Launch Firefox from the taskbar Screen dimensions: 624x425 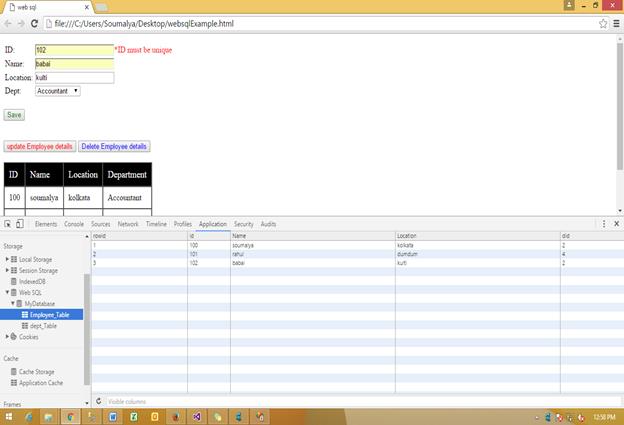click(x=176, y=417)
